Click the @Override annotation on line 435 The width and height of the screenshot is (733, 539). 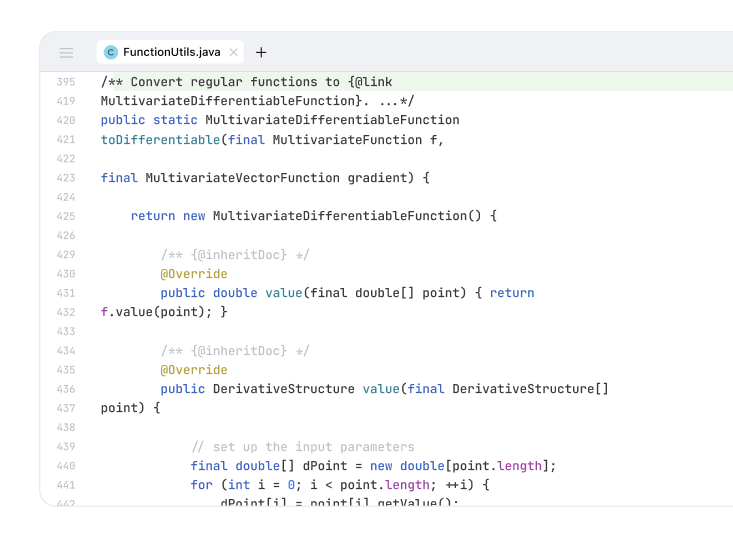point(193,370)
